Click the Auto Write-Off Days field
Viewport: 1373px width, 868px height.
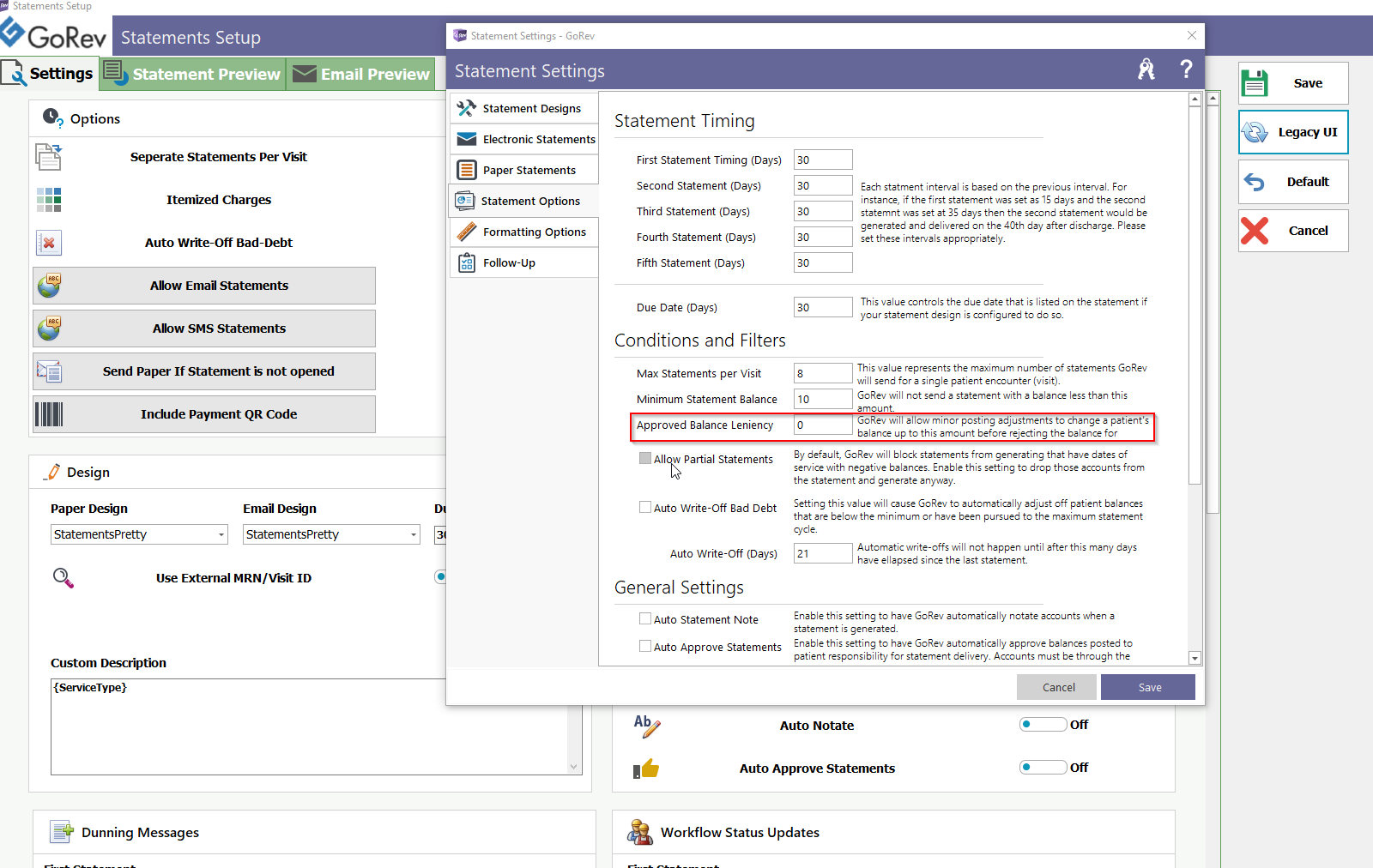pos(823,553)
